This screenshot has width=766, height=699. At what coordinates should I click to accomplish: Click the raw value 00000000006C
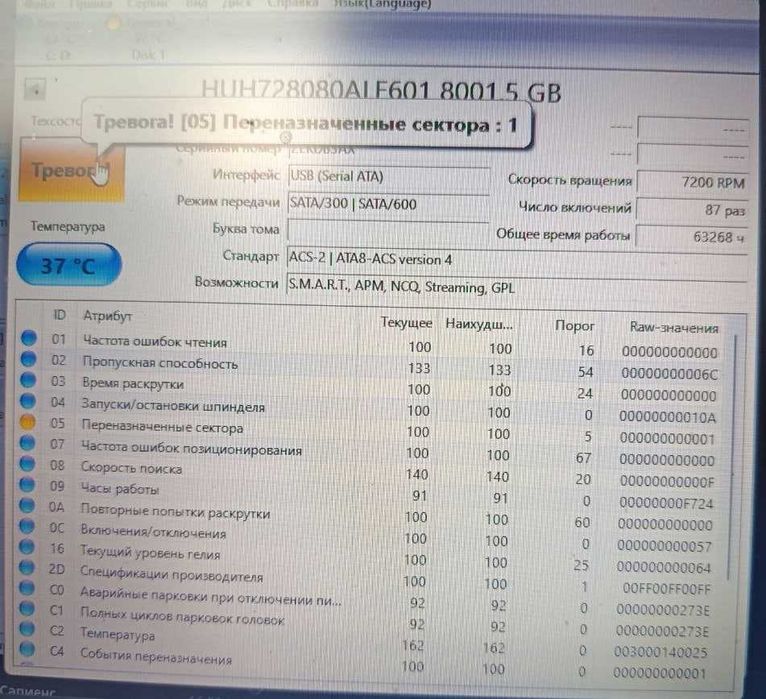[x=669, y=374]
